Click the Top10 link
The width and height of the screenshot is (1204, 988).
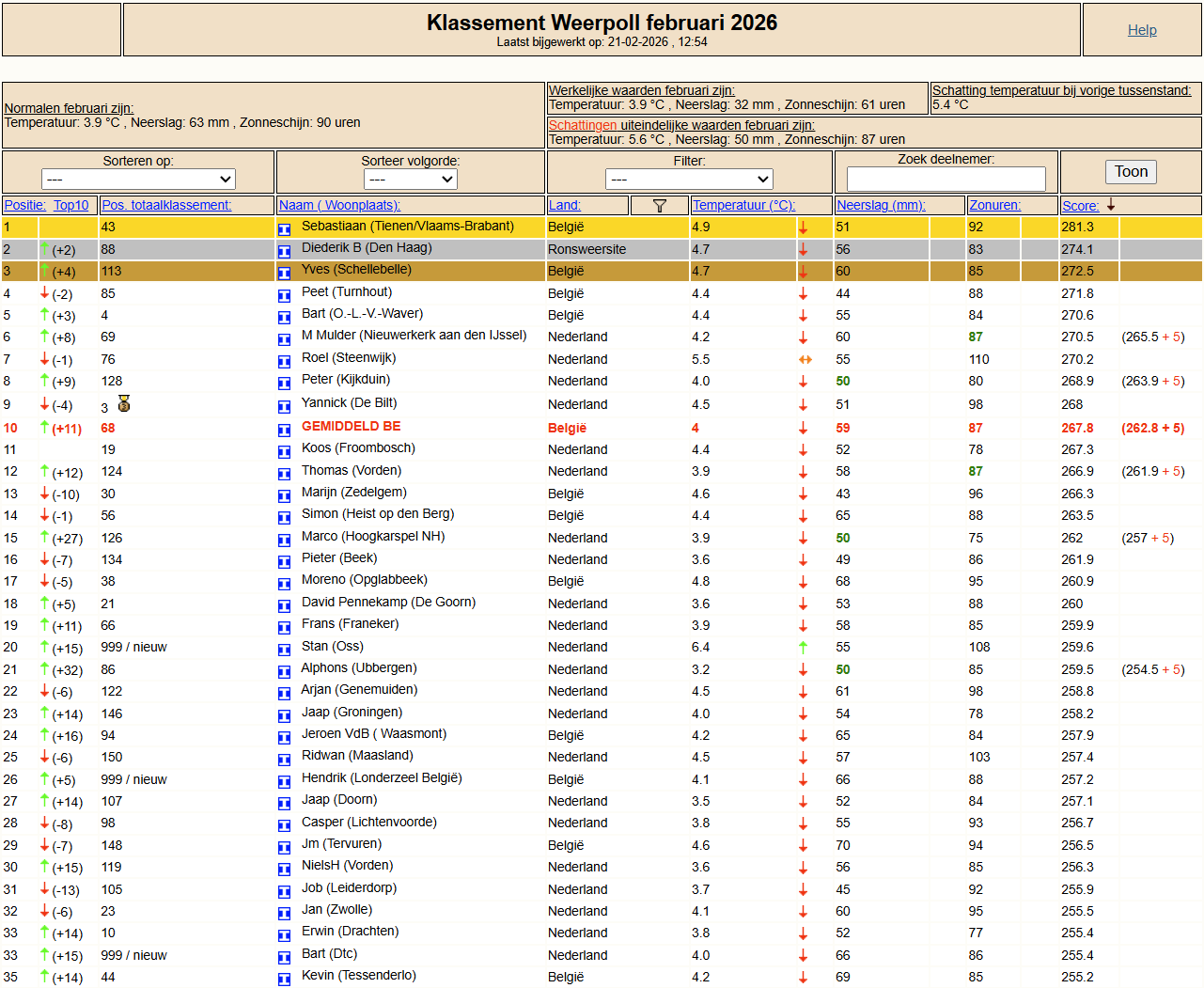click(x=70, y=206)
